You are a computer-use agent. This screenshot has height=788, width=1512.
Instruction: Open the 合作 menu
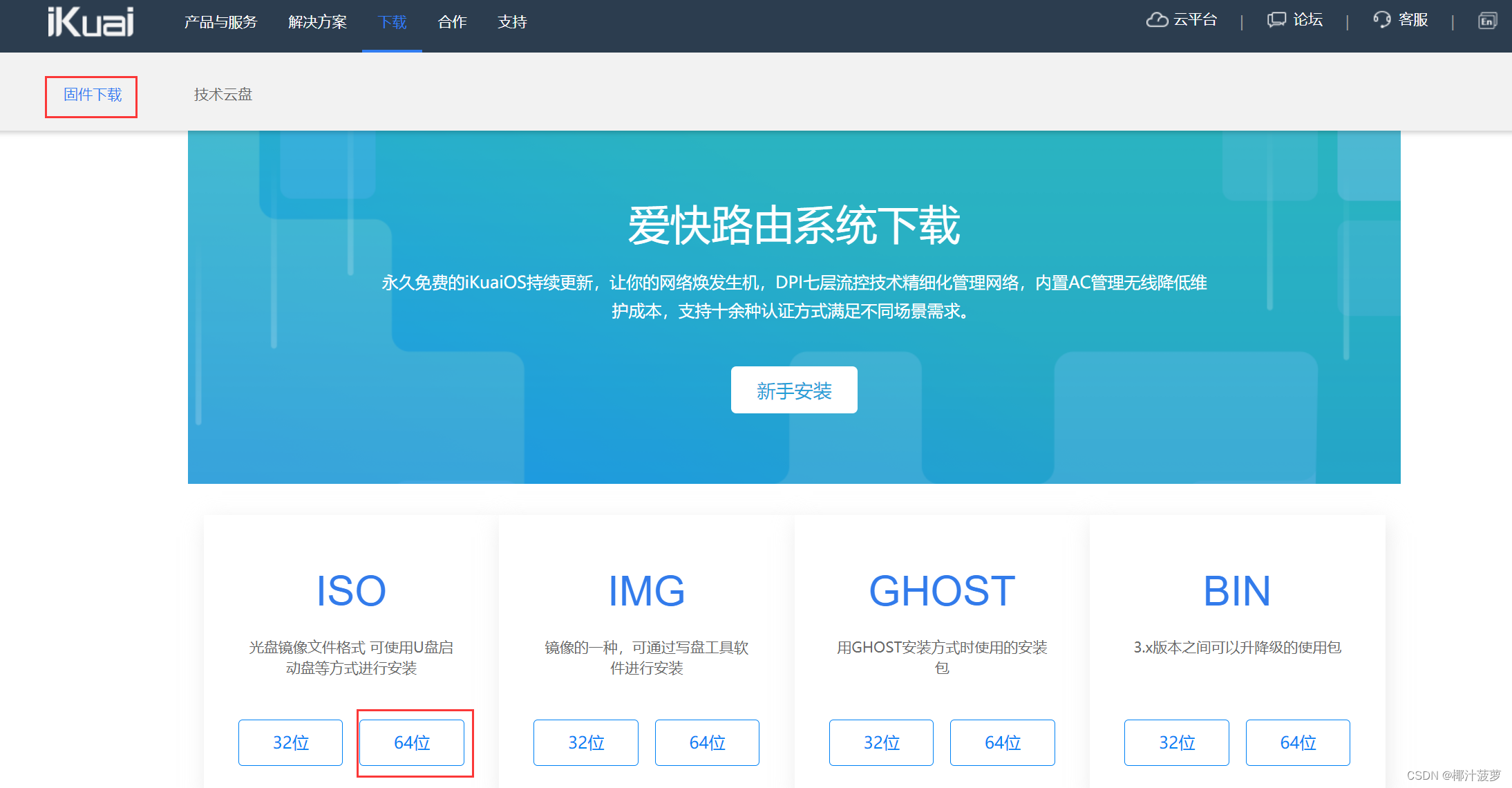click(x=452, y=22)
